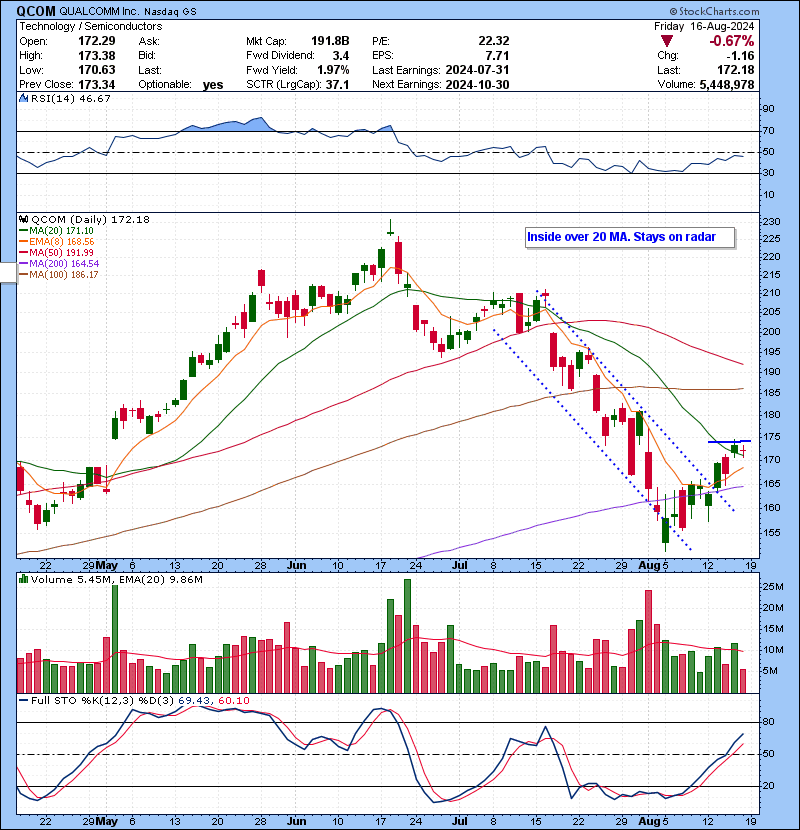Click the QCOM (Daily) 172.18 chart label
The image size is (800, 830).
(91, 219)
